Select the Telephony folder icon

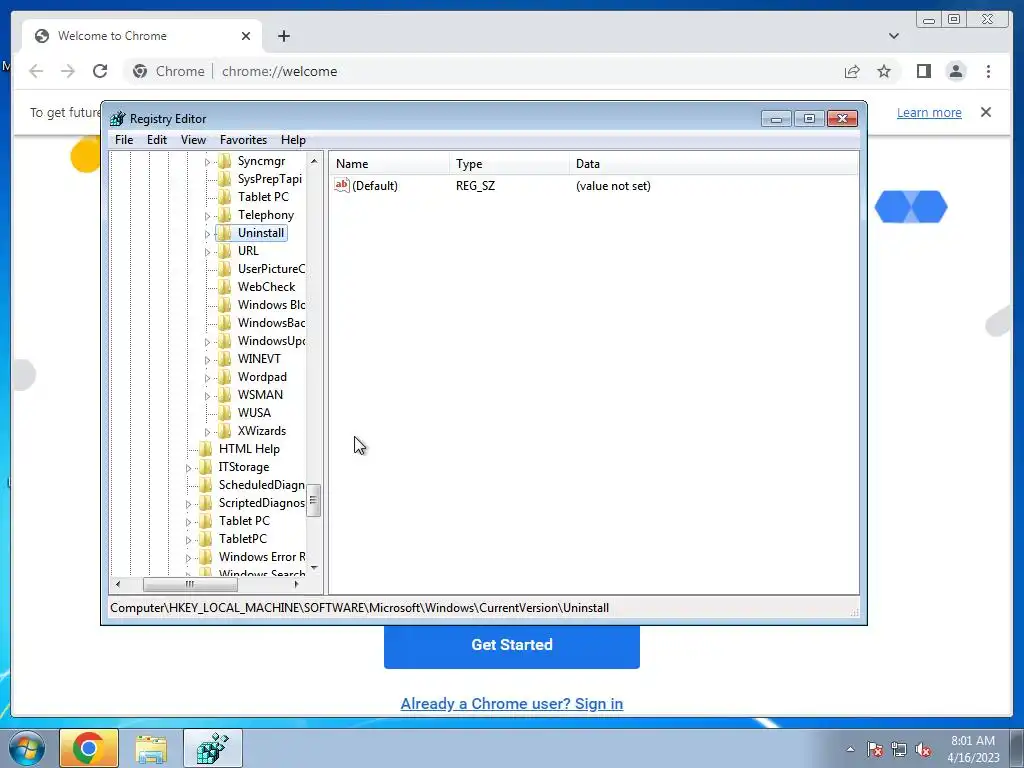tap(225, 215)
